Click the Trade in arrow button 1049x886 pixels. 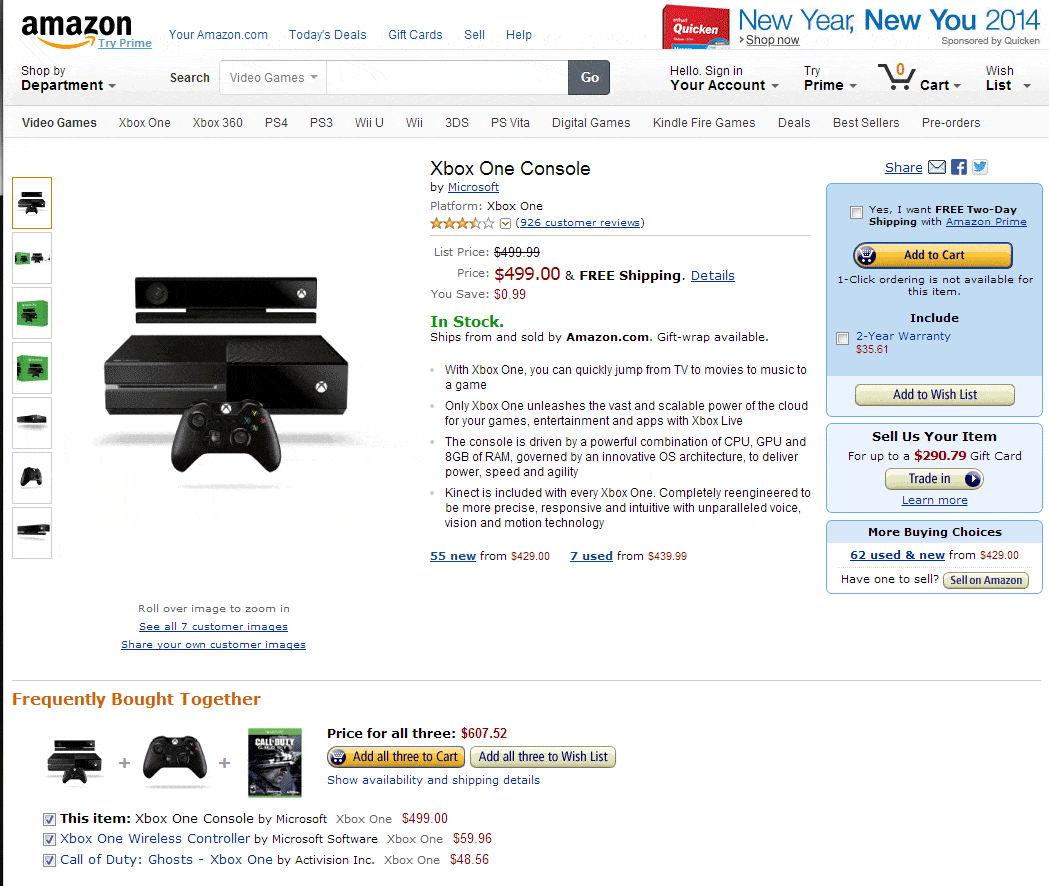(x=973, y=479)
